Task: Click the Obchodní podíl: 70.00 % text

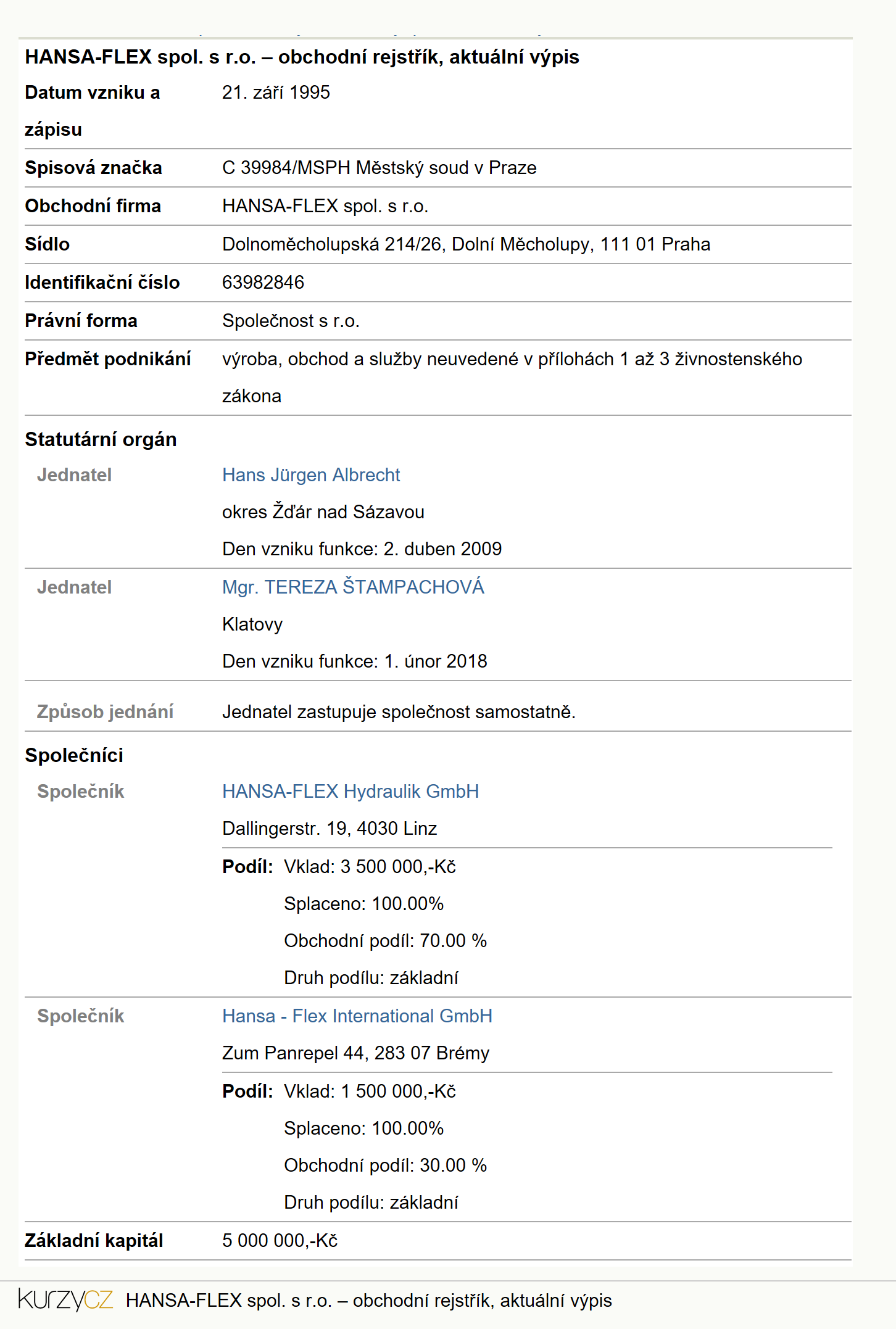Action: coord(386,941)
